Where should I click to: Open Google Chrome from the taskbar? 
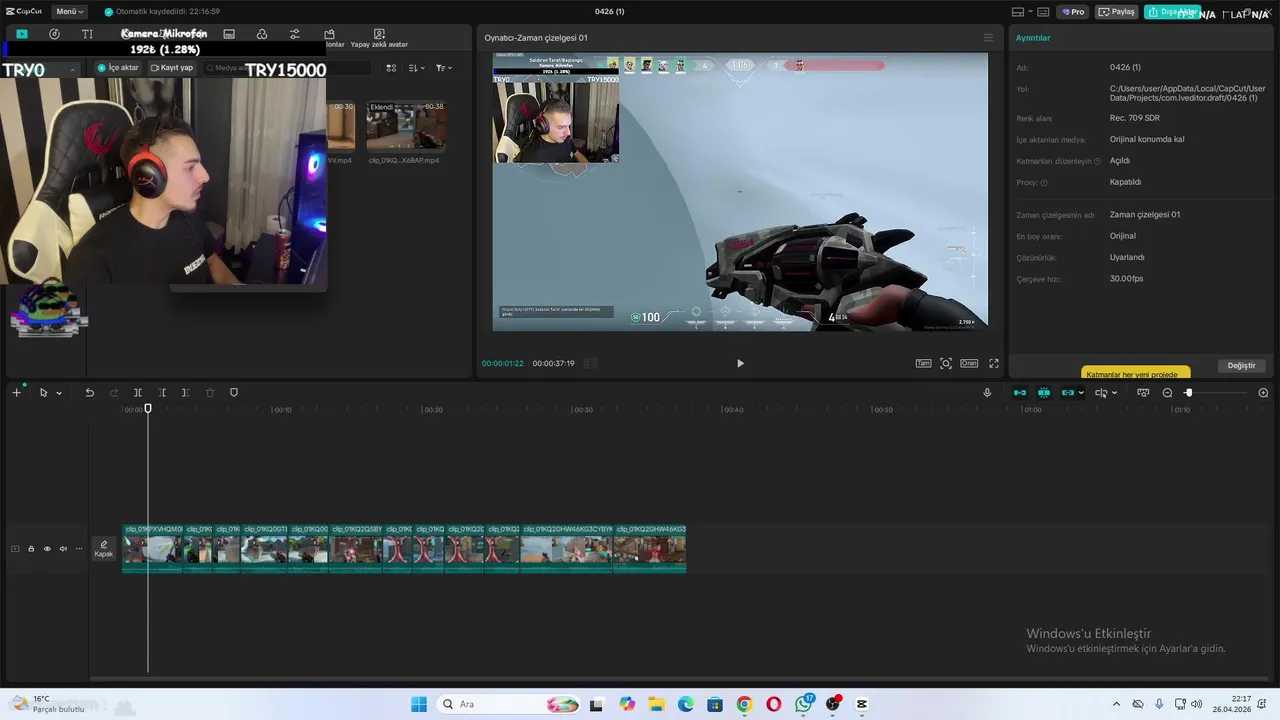(x=744, y=704)
